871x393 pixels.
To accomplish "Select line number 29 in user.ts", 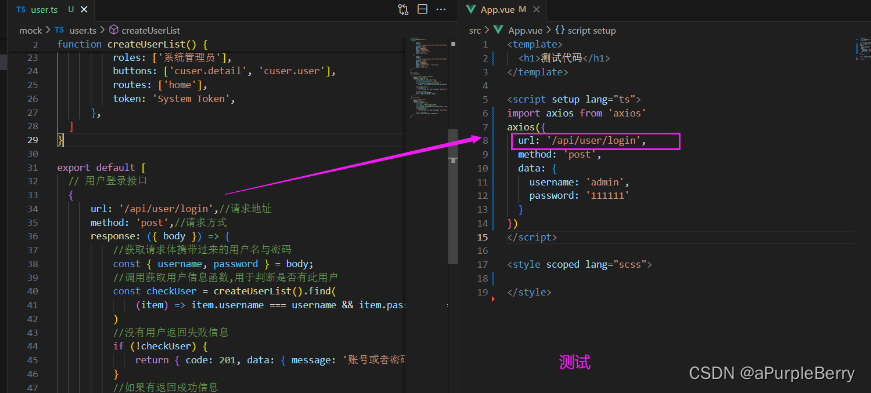I will coord(32,140).
